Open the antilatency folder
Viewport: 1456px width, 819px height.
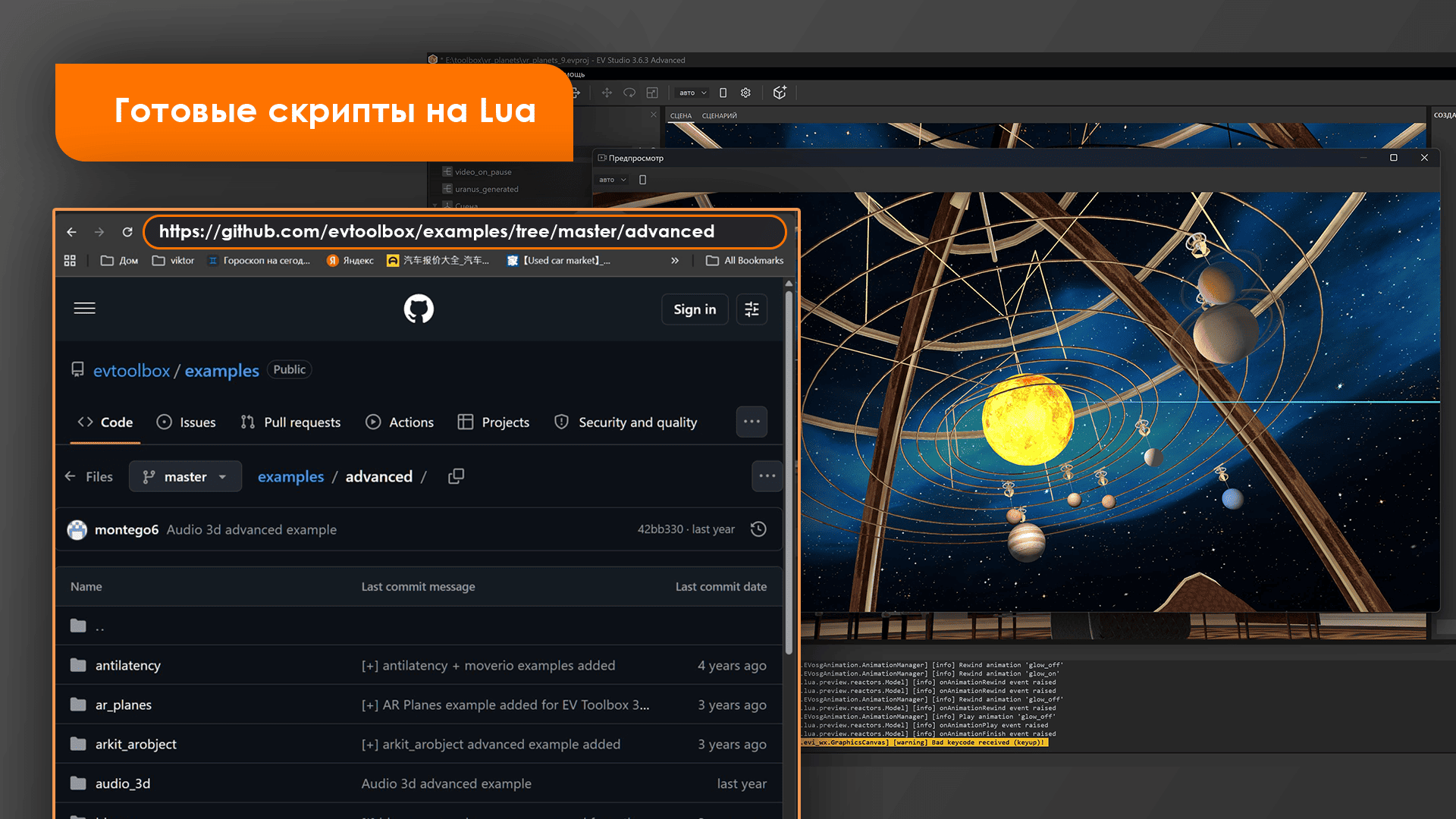[128, 665]
